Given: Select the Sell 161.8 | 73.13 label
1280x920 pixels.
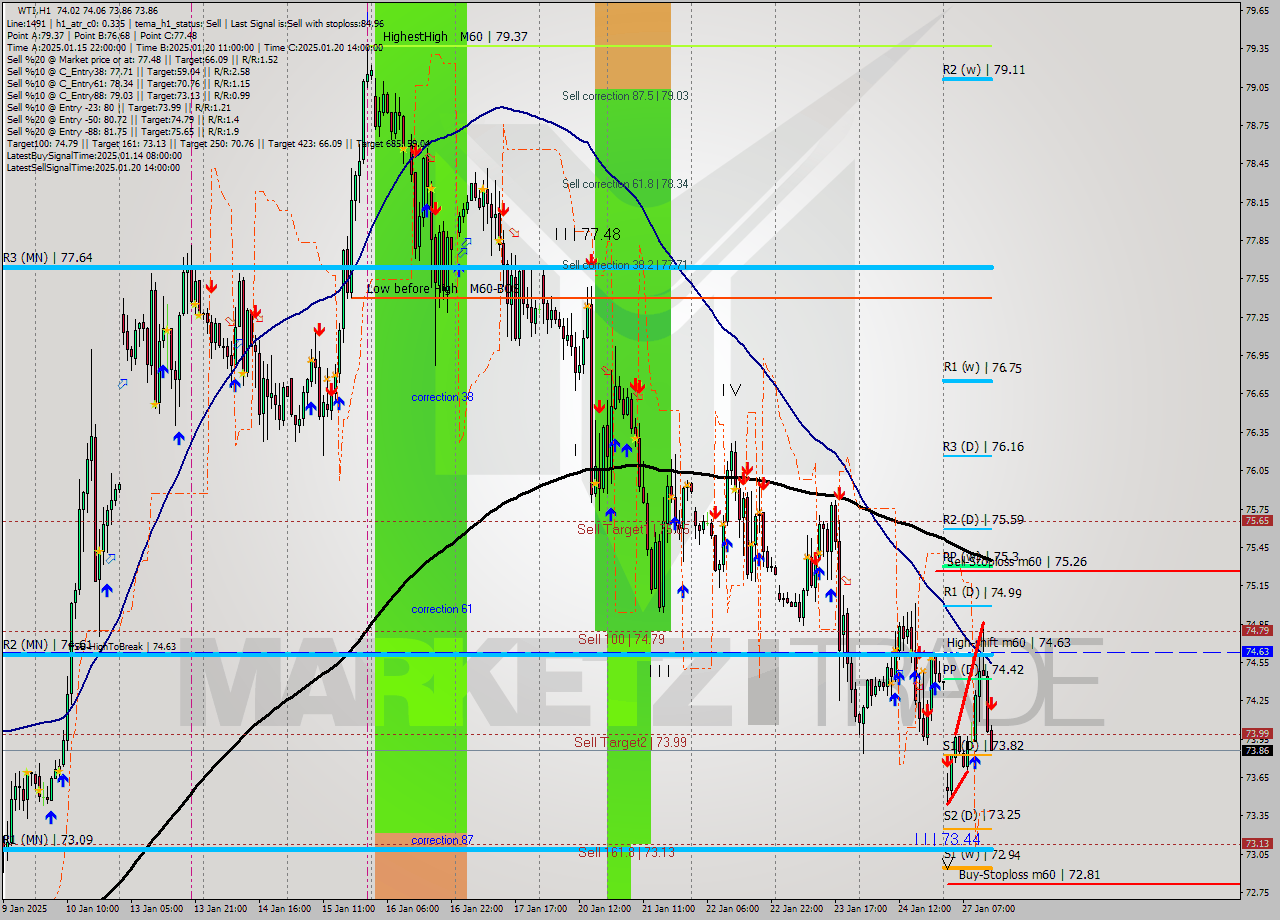Looking at the screenshot, I should tap(625, 853).
